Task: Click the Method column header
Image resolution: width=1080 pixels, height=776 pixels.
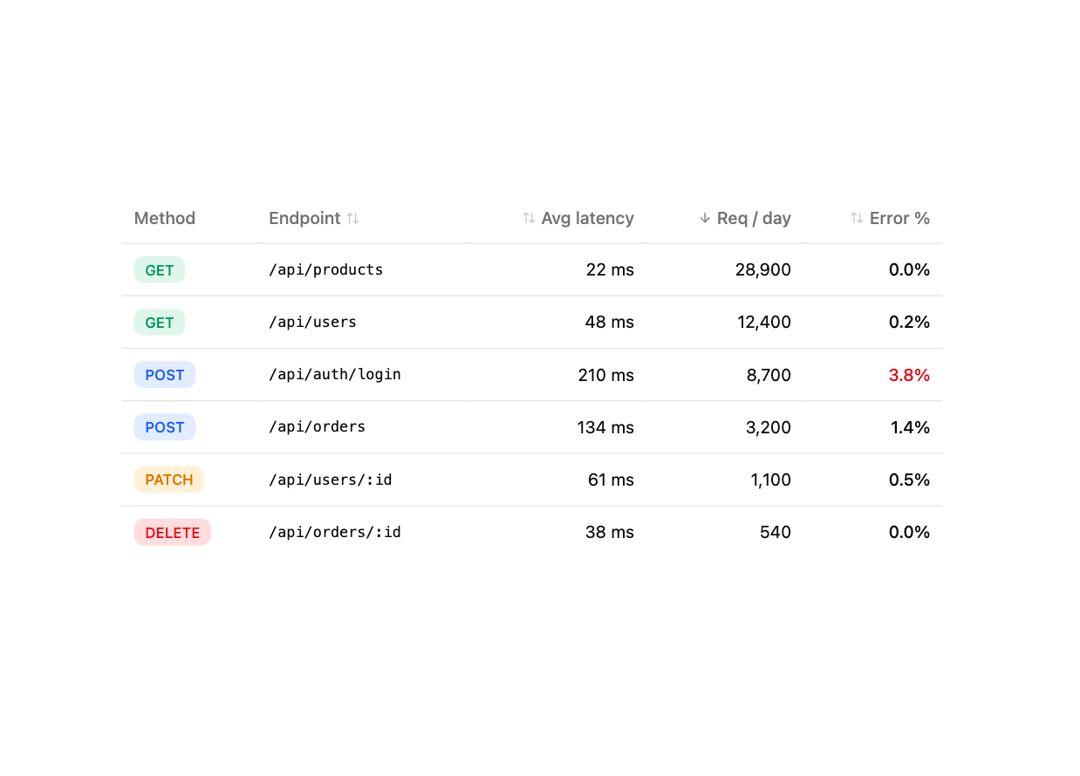Action: [165, 218]
